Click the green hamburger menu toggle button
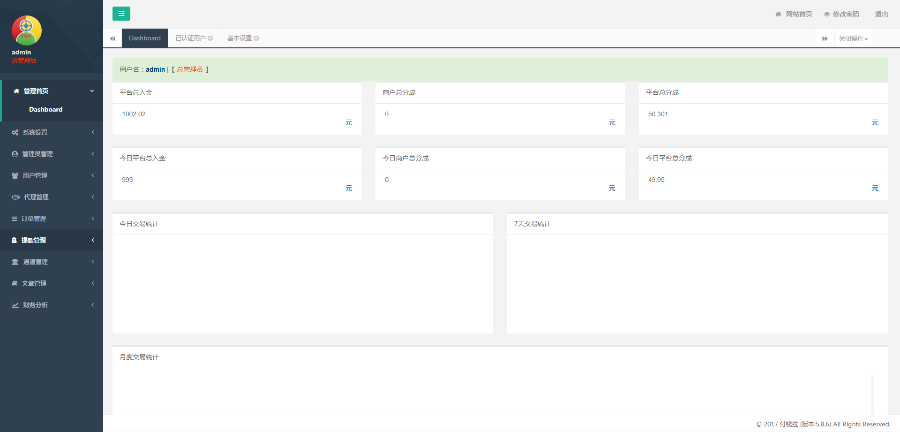 (121, 13)
